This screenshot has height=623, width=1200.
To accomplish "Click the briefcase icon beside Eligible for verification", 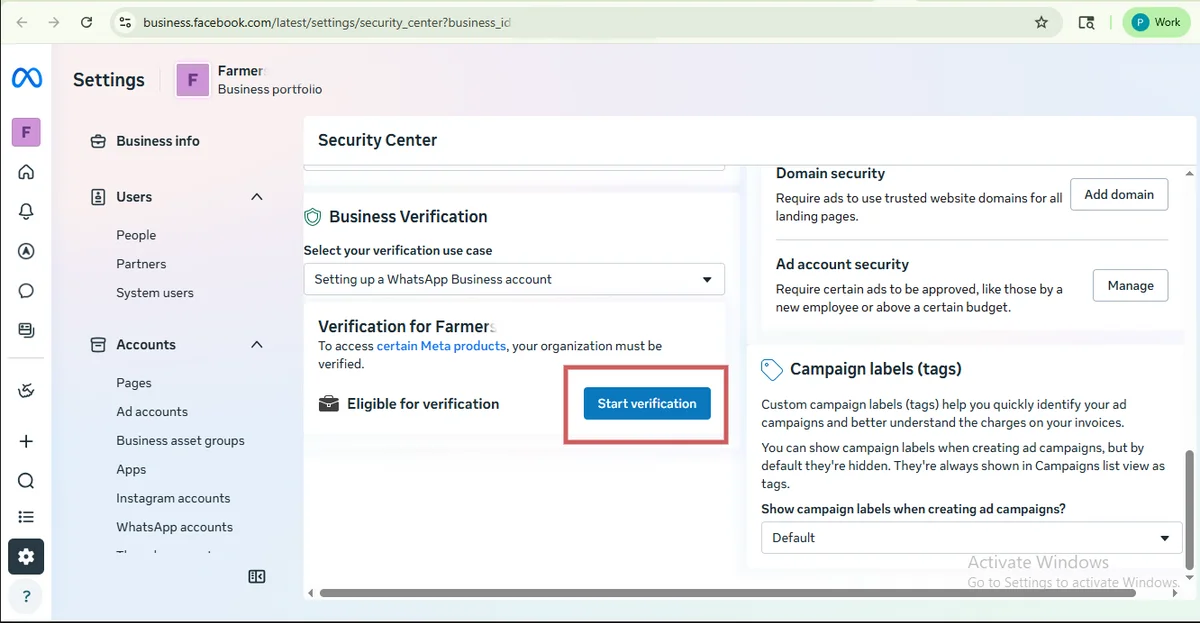I will (328, 404).
